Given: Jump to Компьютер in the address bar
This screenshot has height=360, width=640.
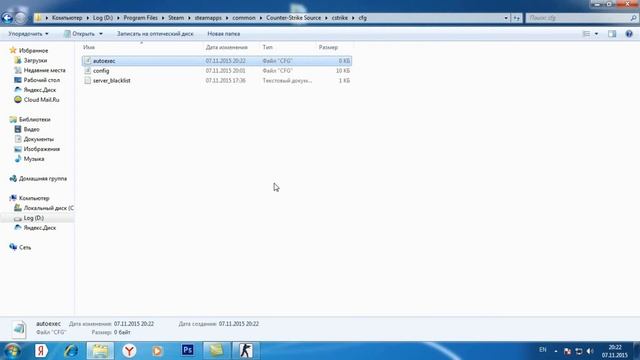Looking at the screenshot, I should tap(67, 18).
